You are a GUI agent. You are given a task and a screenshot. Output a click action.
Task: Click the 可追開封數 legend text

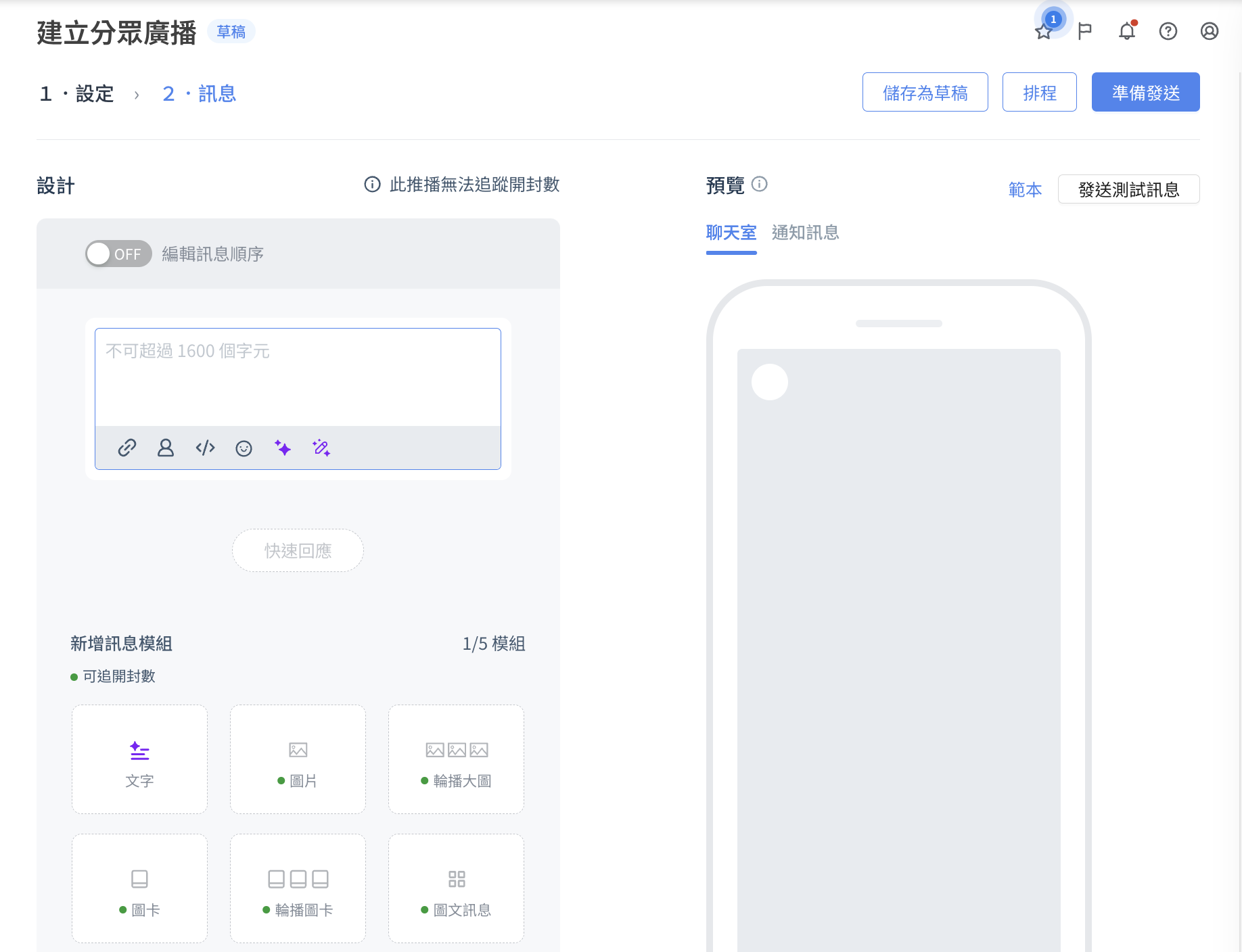(x=119, y=676)
